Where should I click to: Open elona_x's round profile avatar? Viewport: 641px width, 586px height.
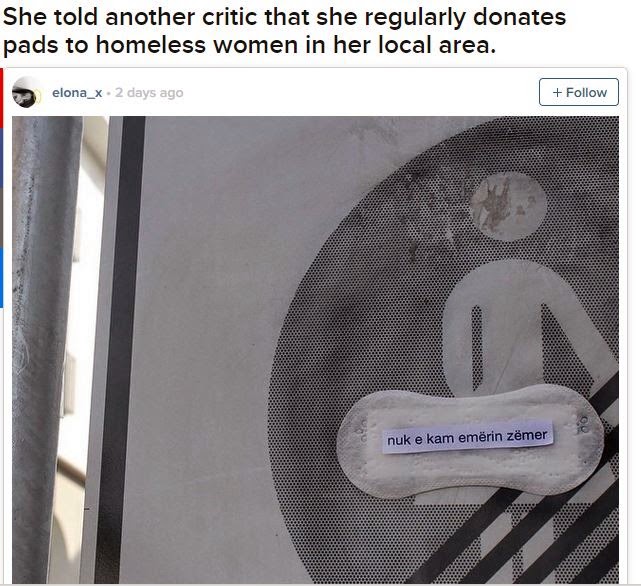(26, 92)
